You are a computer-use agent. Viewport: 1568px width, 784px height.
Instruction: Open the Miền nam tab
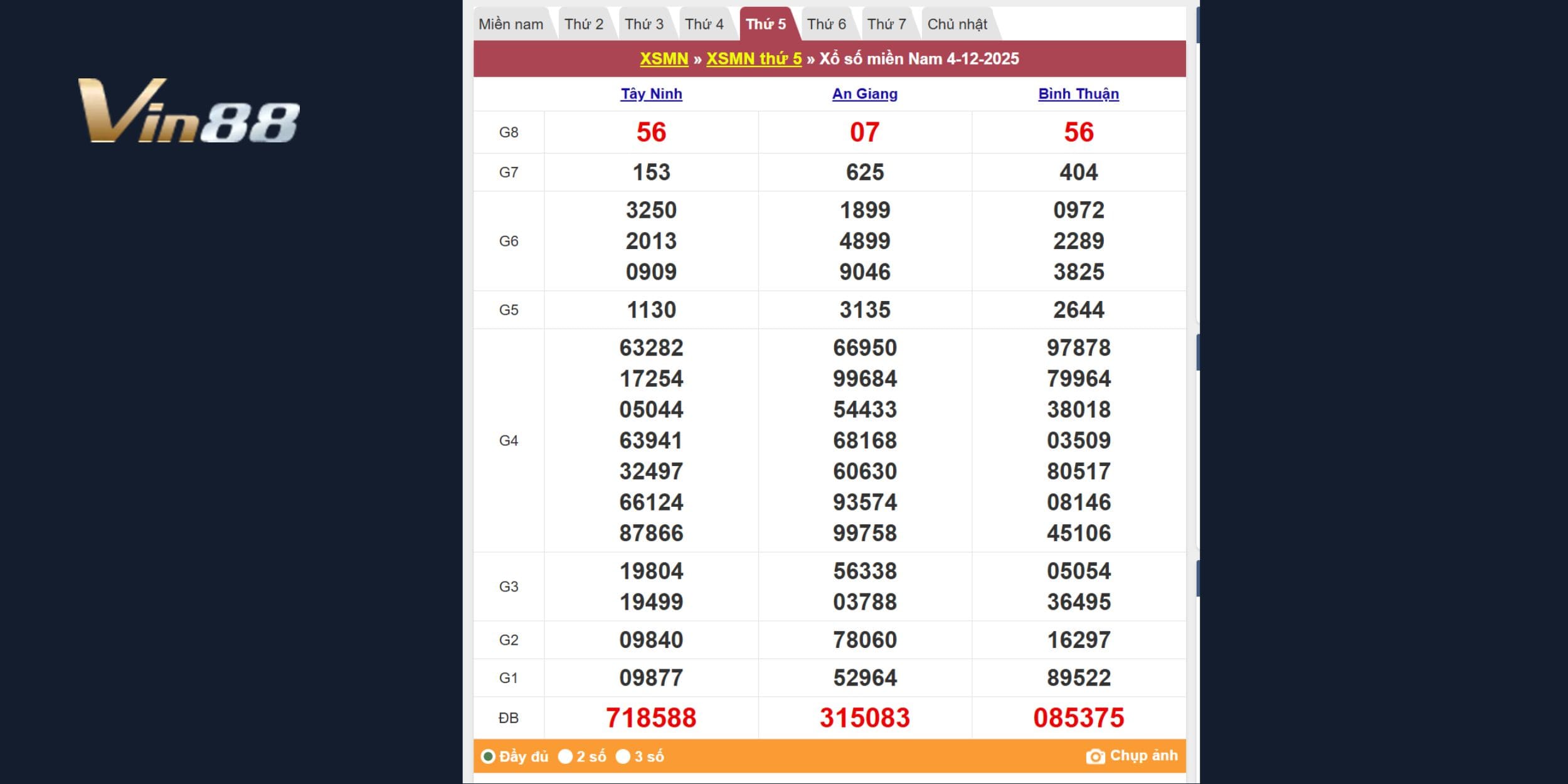coord(511,24)
